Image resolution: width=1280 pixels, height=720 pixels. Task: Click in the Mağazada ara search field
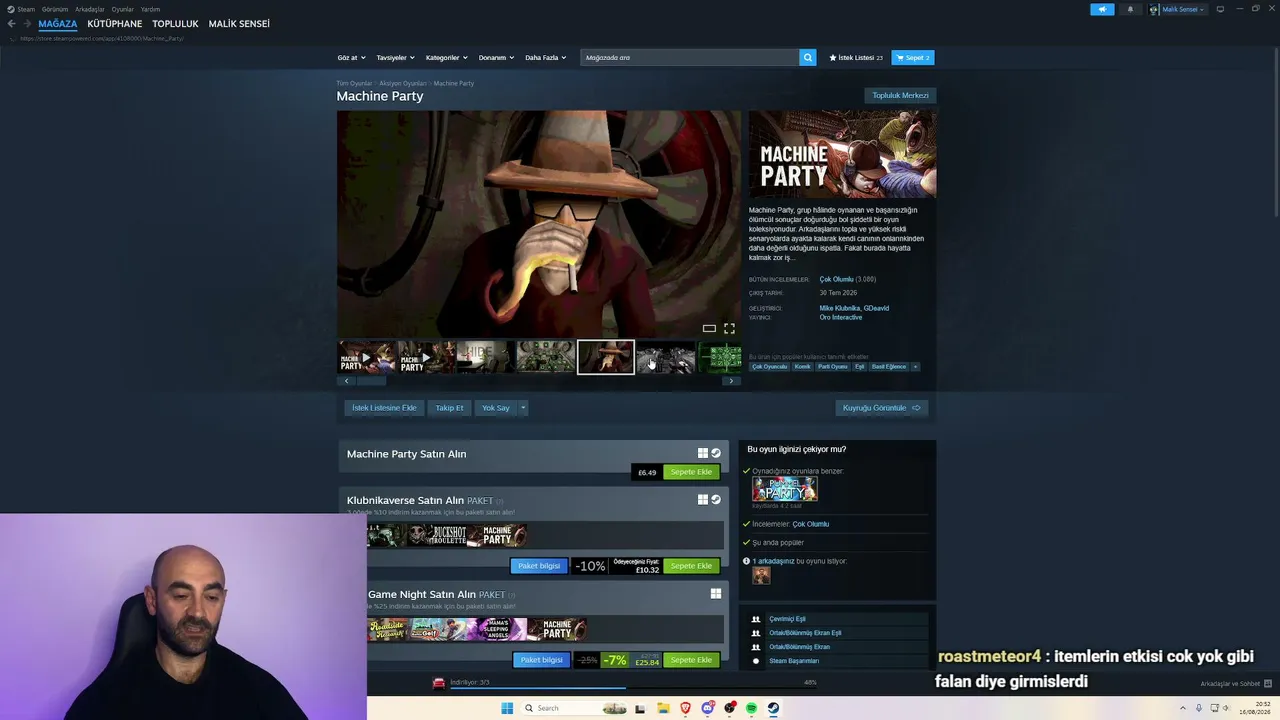[690, 57]
